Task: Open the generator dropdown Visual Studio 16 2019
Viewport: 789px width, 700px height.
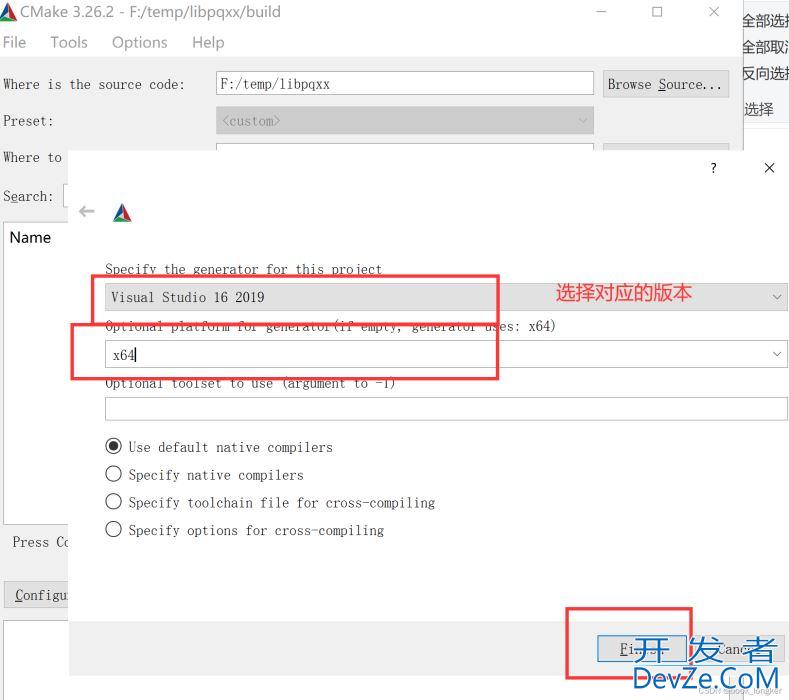Action: click(x=446, y=297)
